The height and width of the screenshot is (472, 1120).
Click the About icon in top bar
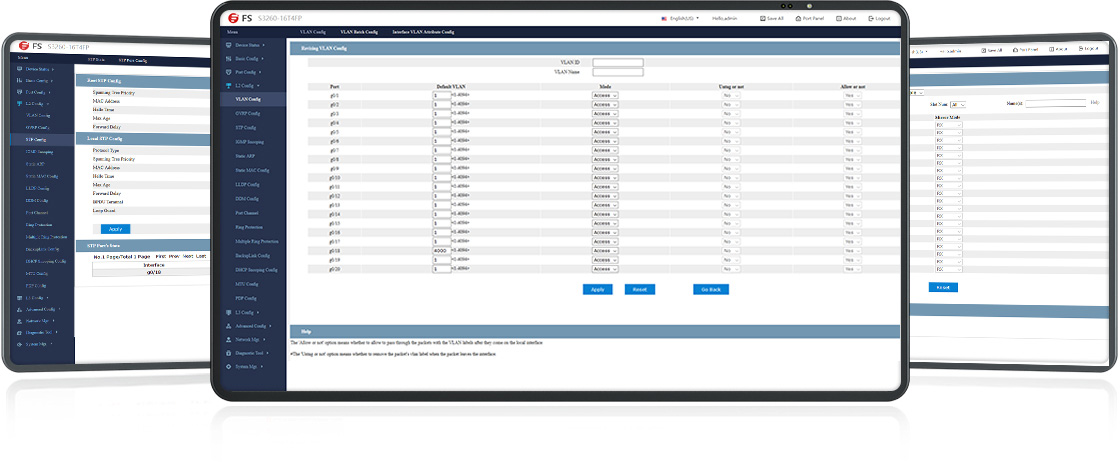[838, 18]
